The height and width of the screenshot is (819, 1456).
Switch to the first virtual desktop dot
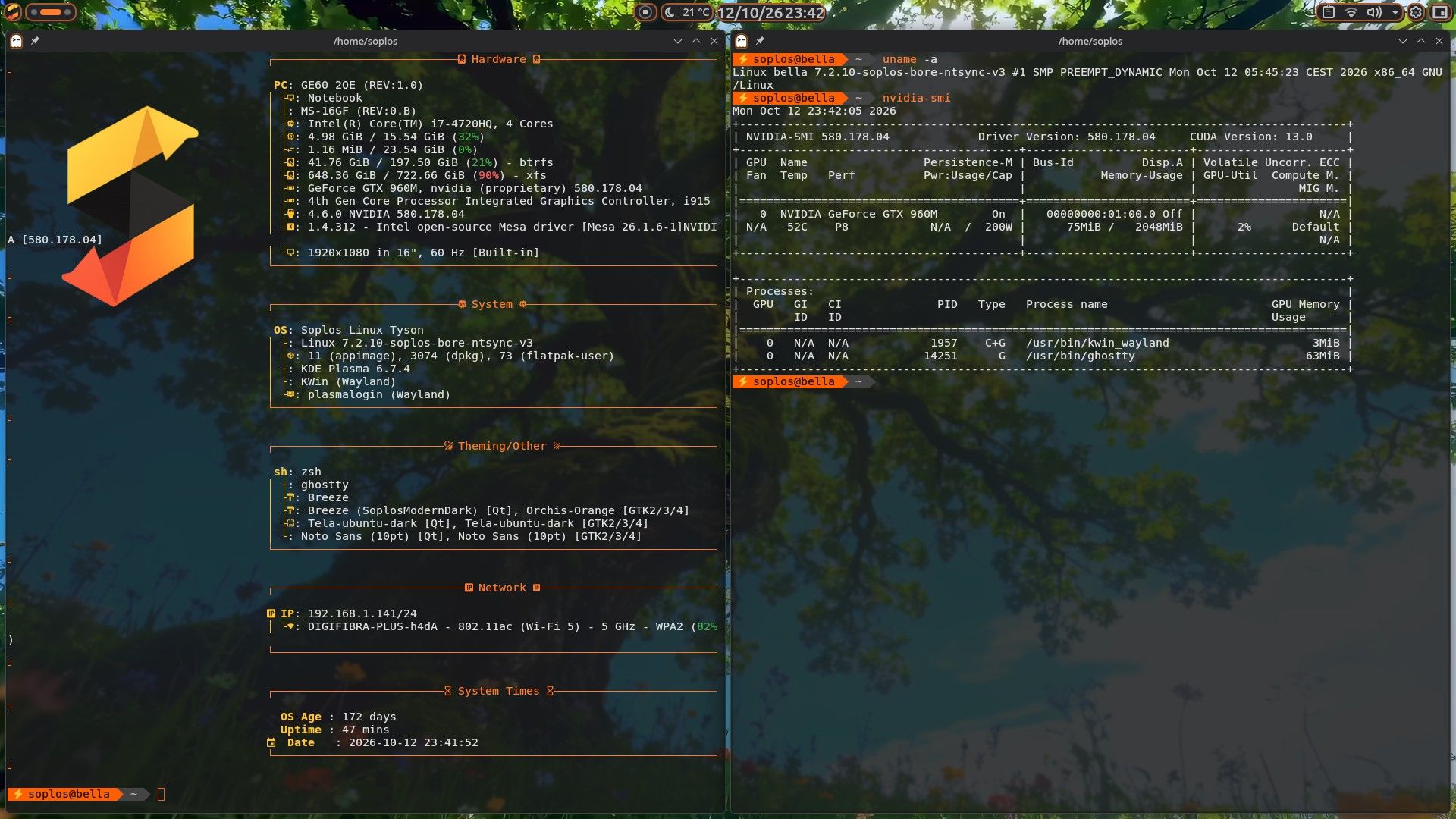33,12
